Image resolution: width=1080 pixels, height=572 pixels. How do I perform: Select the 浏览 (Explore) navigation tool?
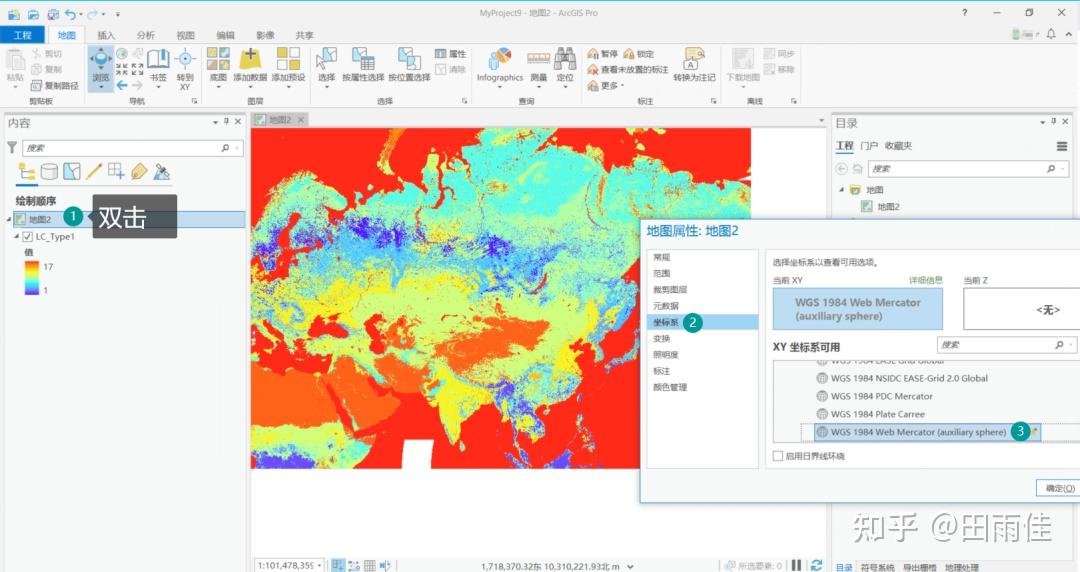click(101, 68)
